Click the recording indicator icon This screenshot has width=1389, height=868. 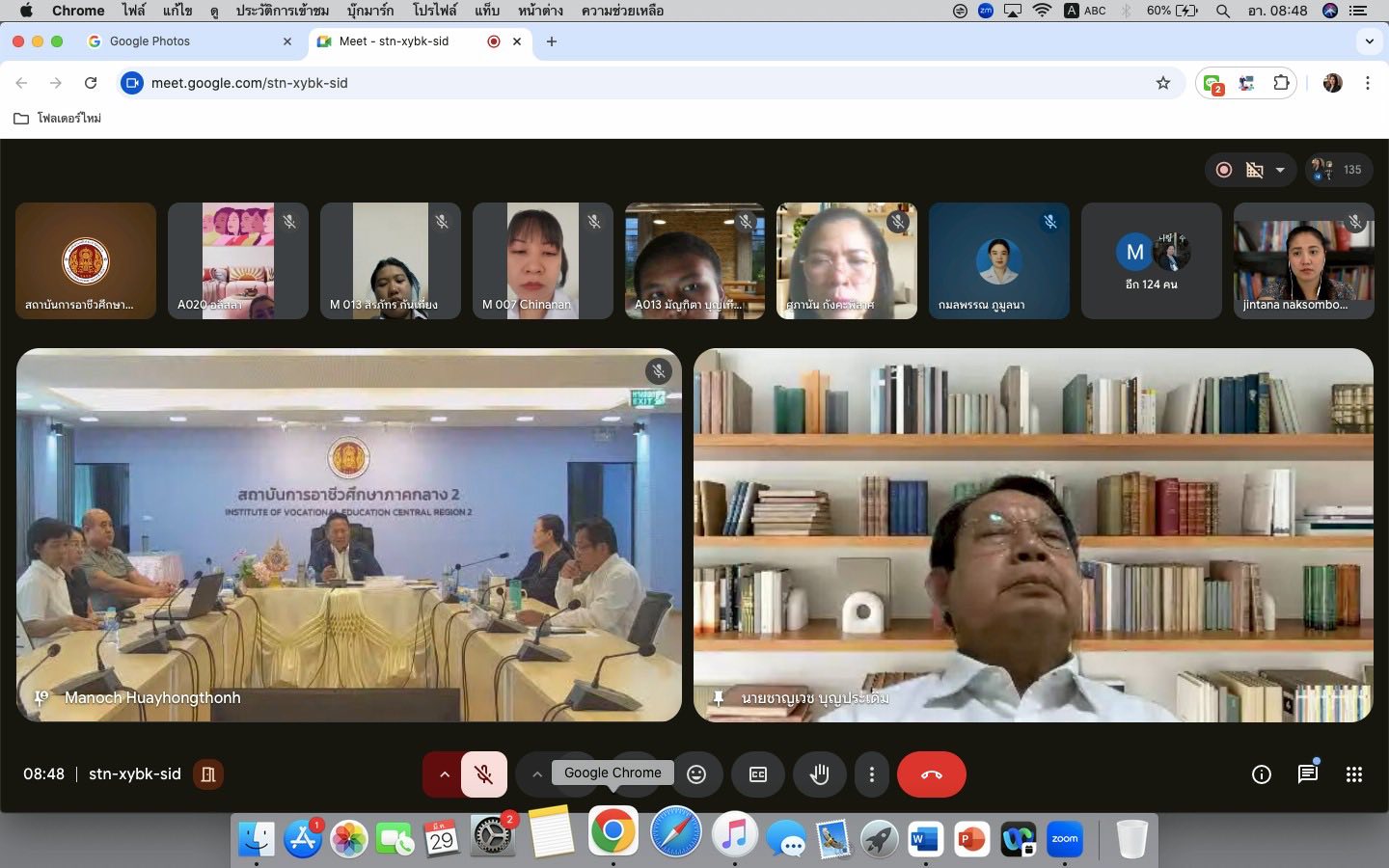point(1224,170)
